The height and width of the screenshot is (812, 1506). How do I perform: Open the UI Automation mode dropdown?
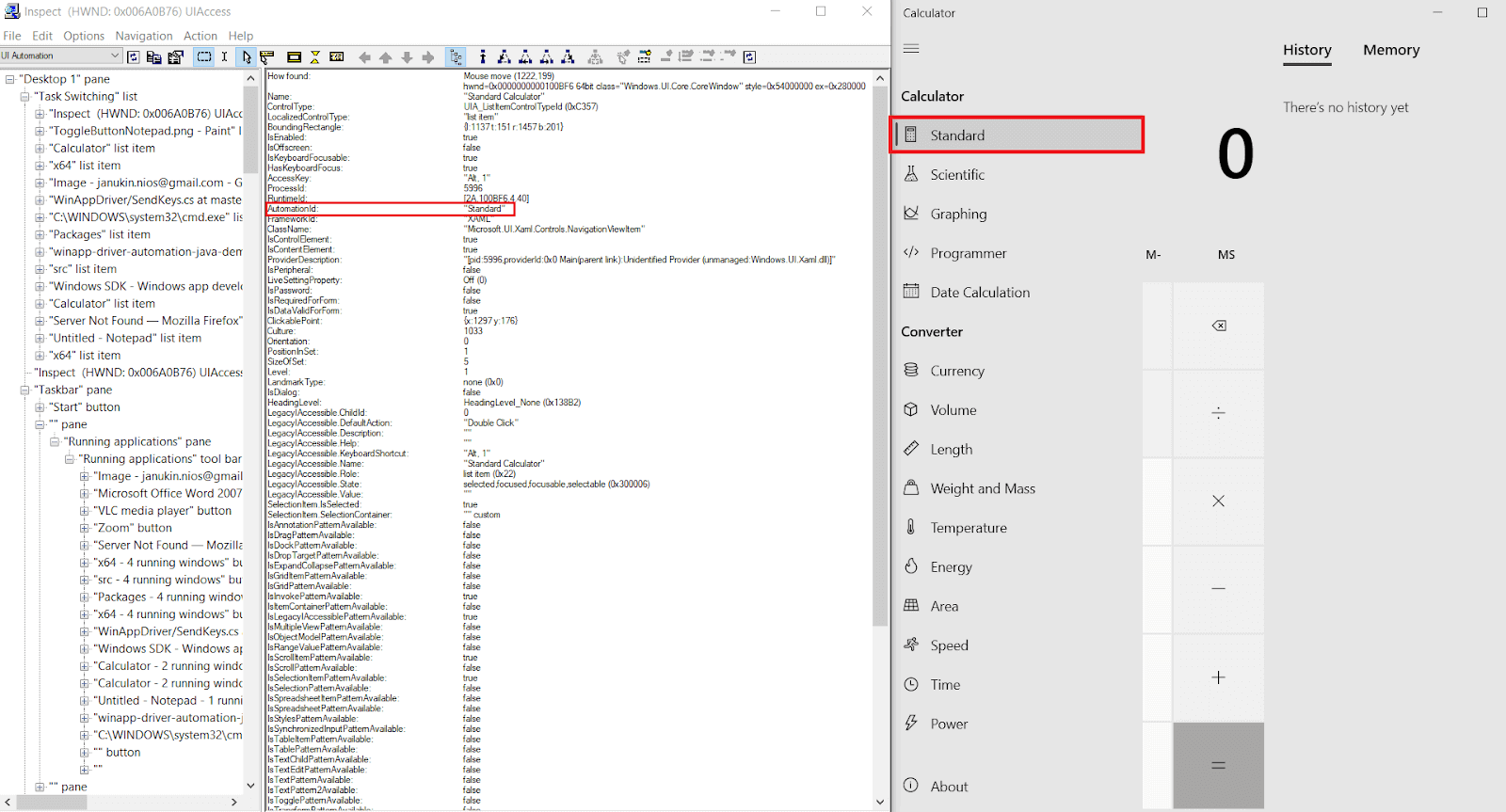62,56
